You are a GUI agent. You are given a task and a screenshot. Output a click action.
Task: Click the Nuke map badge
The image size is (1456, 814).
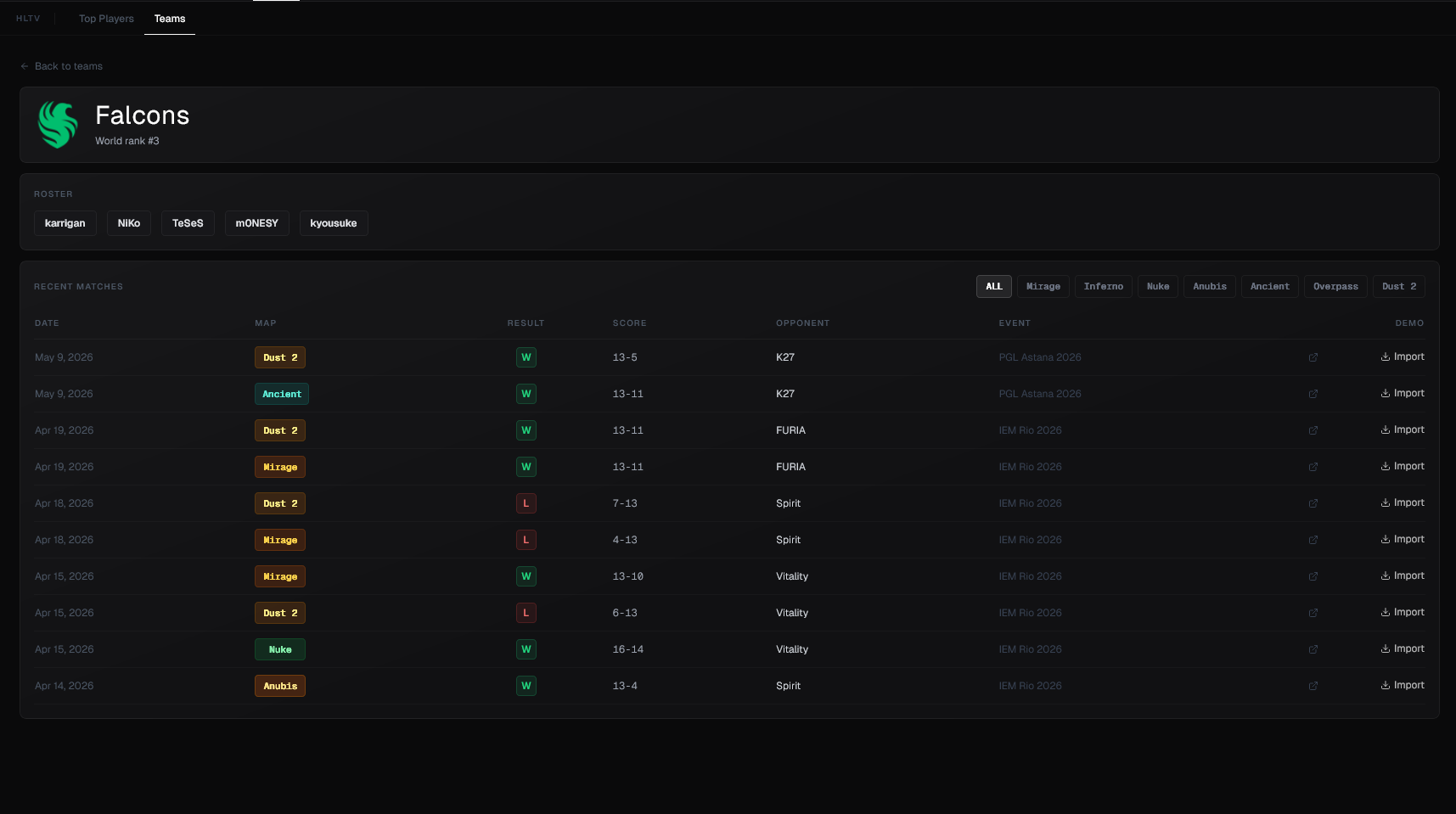[x=280, y=649]
